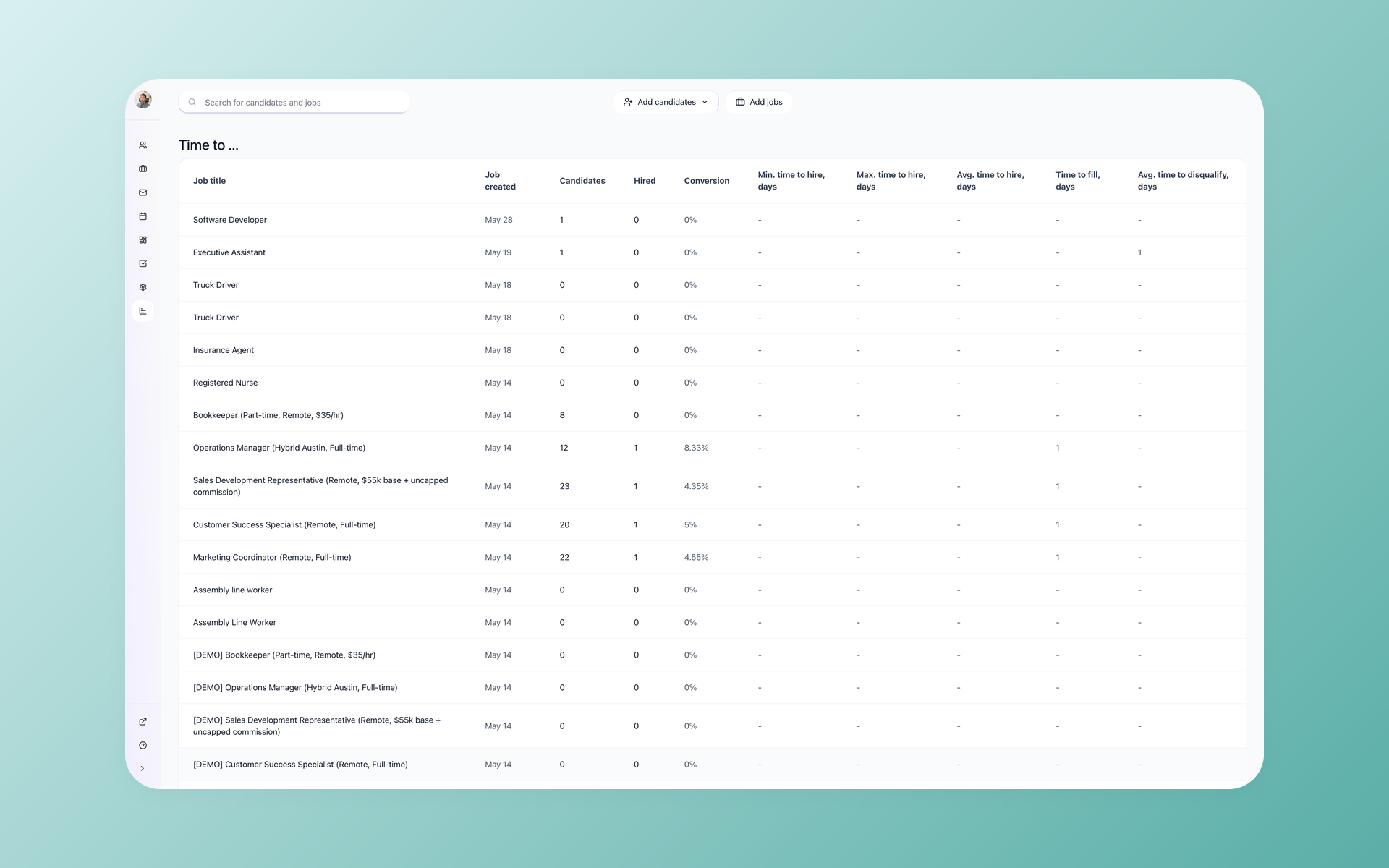This screenshot has width=1389, height=868.
Task: Open the calendar sidebar icon
Action: point(143,216)
